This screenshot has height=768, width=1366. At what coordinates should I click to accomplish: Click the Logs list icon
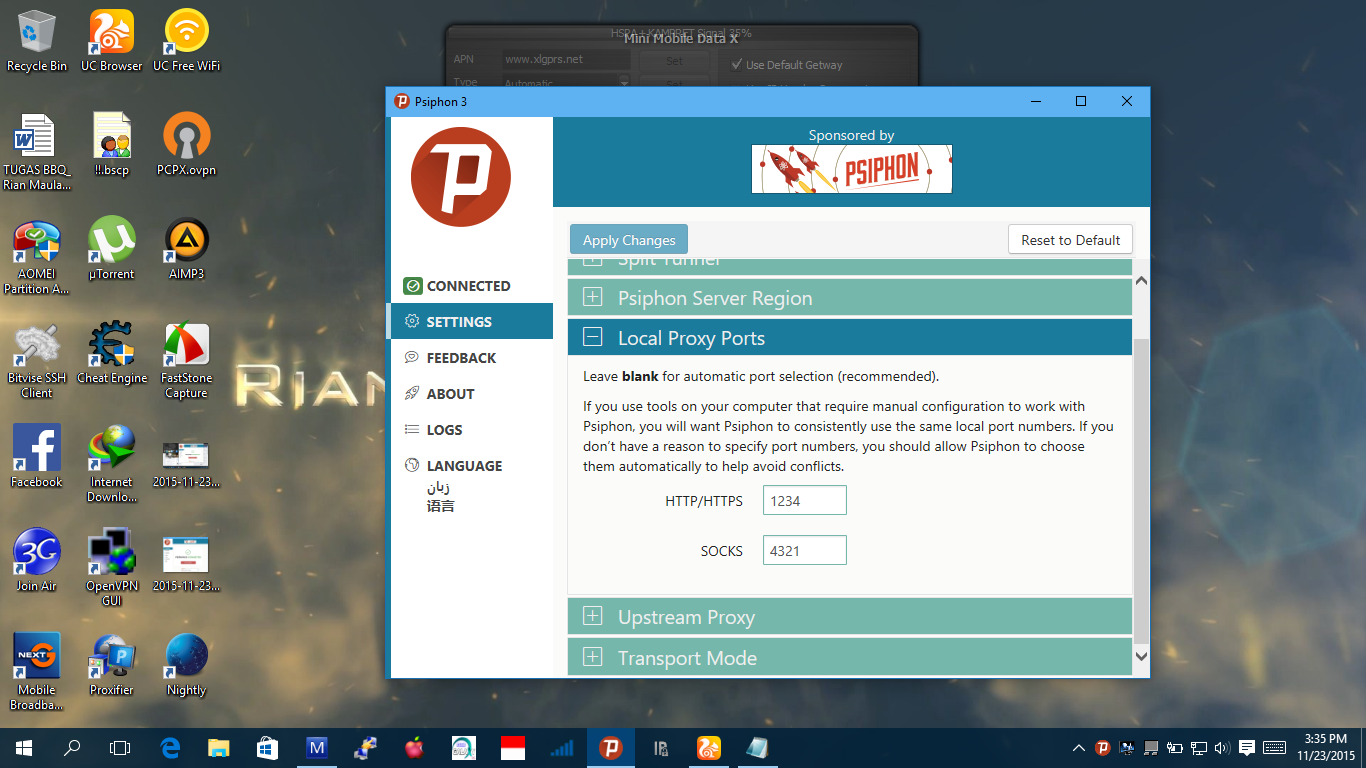coord(412,430)
